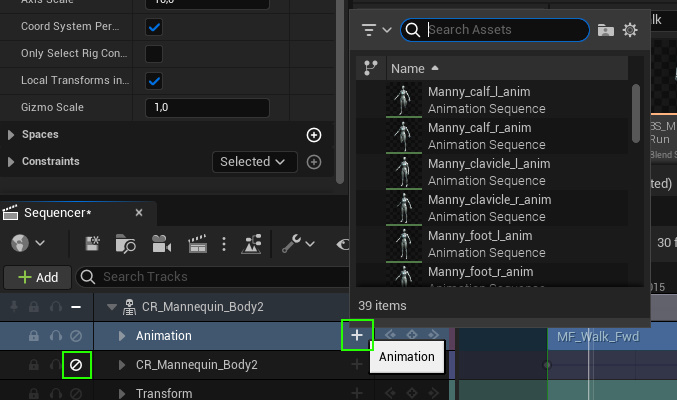Viewport: 677px width, 400px height.
Task: Click the Add track button
Action: pyautogui.click(x=38, y=277)
